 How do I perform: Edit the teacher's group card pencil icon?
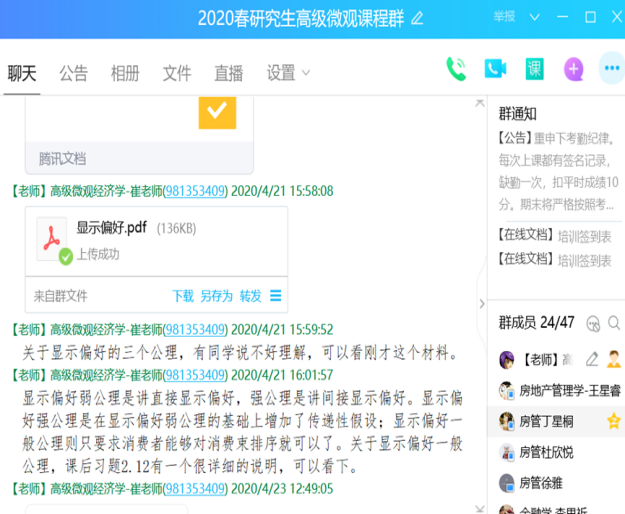592,360
